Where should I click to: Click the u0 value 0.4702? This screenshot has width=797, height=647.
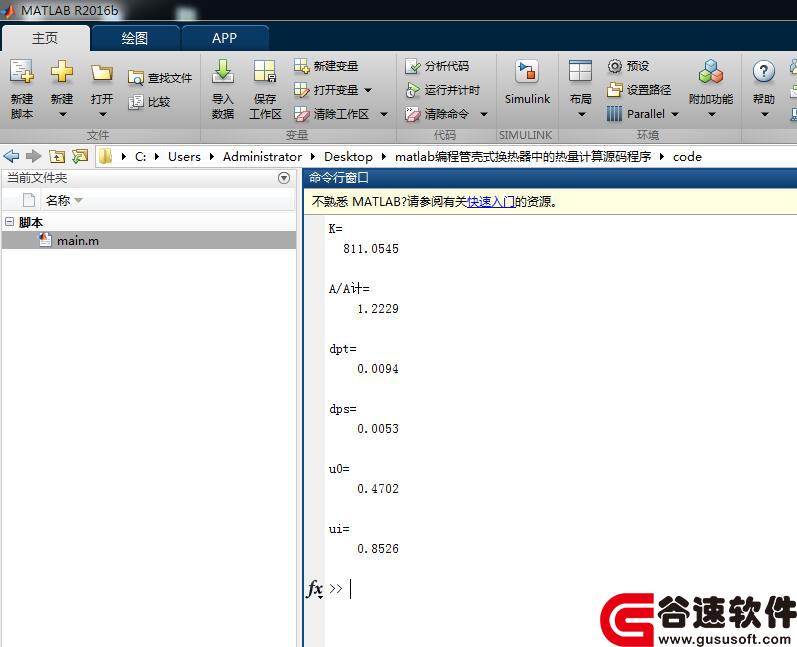pyautogui.click(x=378, y=488)
